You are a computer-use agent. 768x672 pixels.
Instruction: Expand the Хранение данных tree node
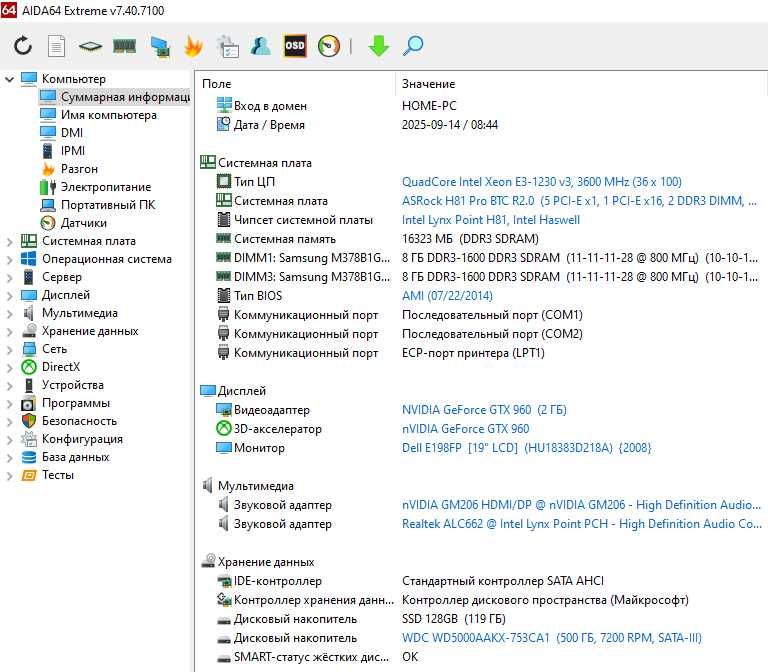(9, 332)
